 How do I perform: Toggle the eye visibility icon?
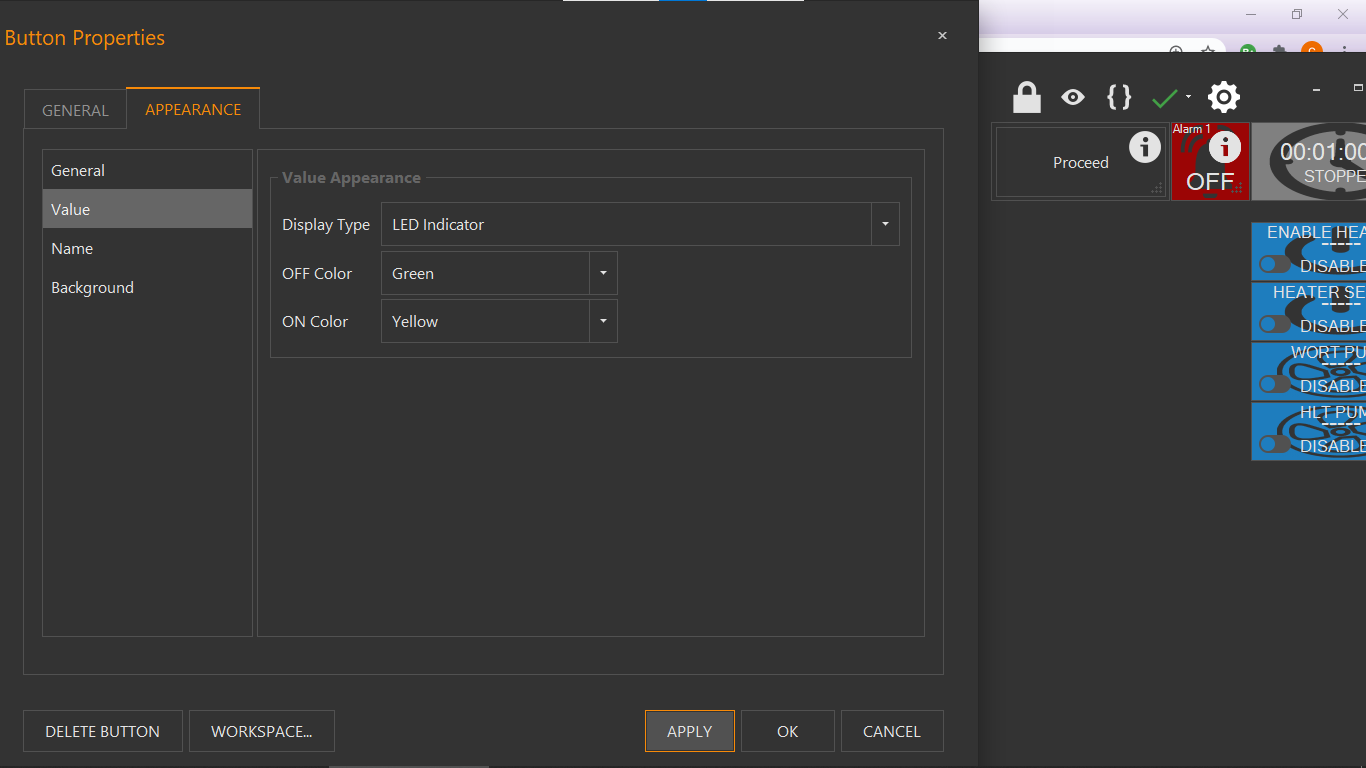point(1073,97)
